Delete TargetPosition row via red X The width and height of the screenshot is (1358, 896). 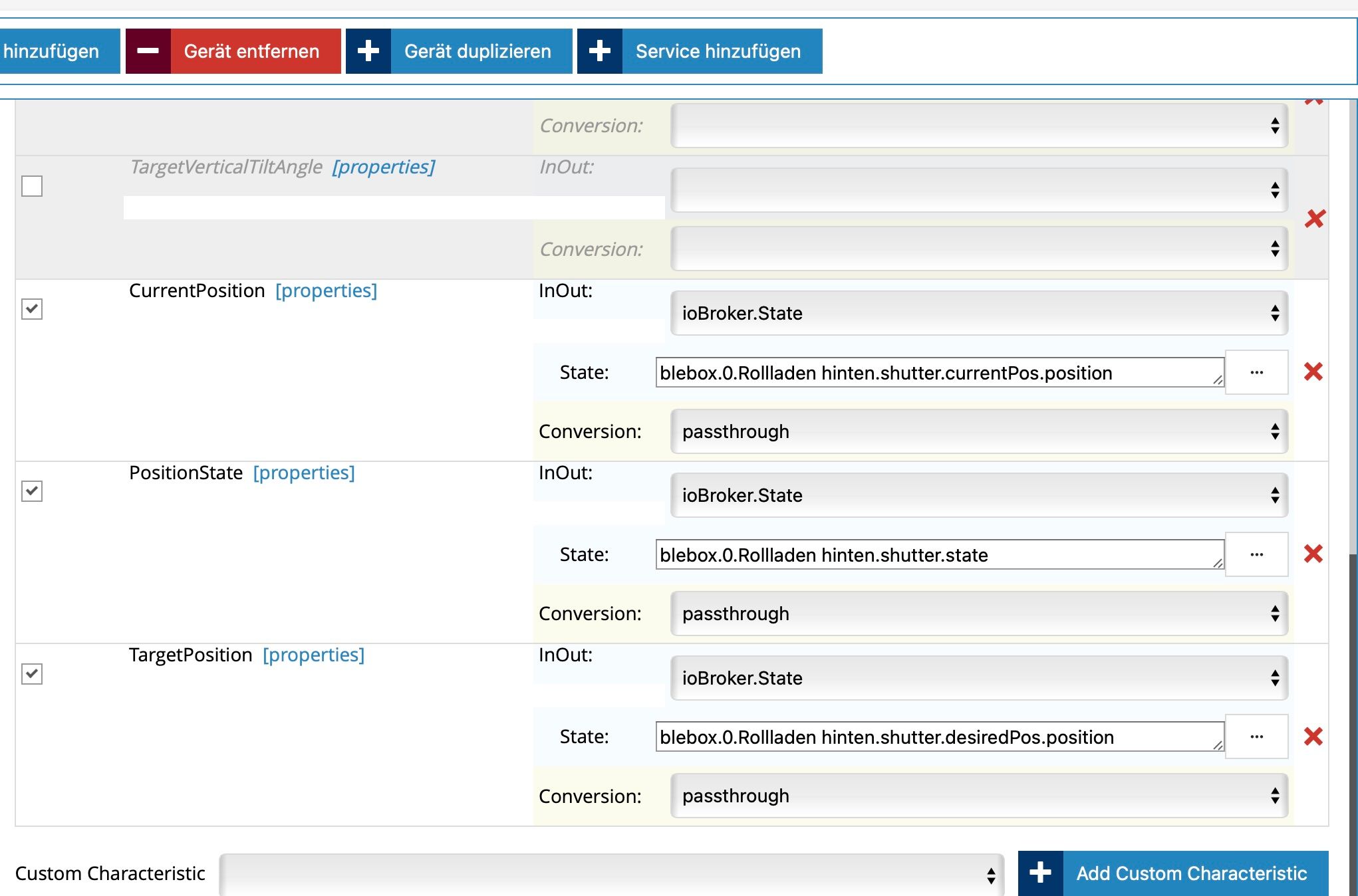[x=1313, y=736]
